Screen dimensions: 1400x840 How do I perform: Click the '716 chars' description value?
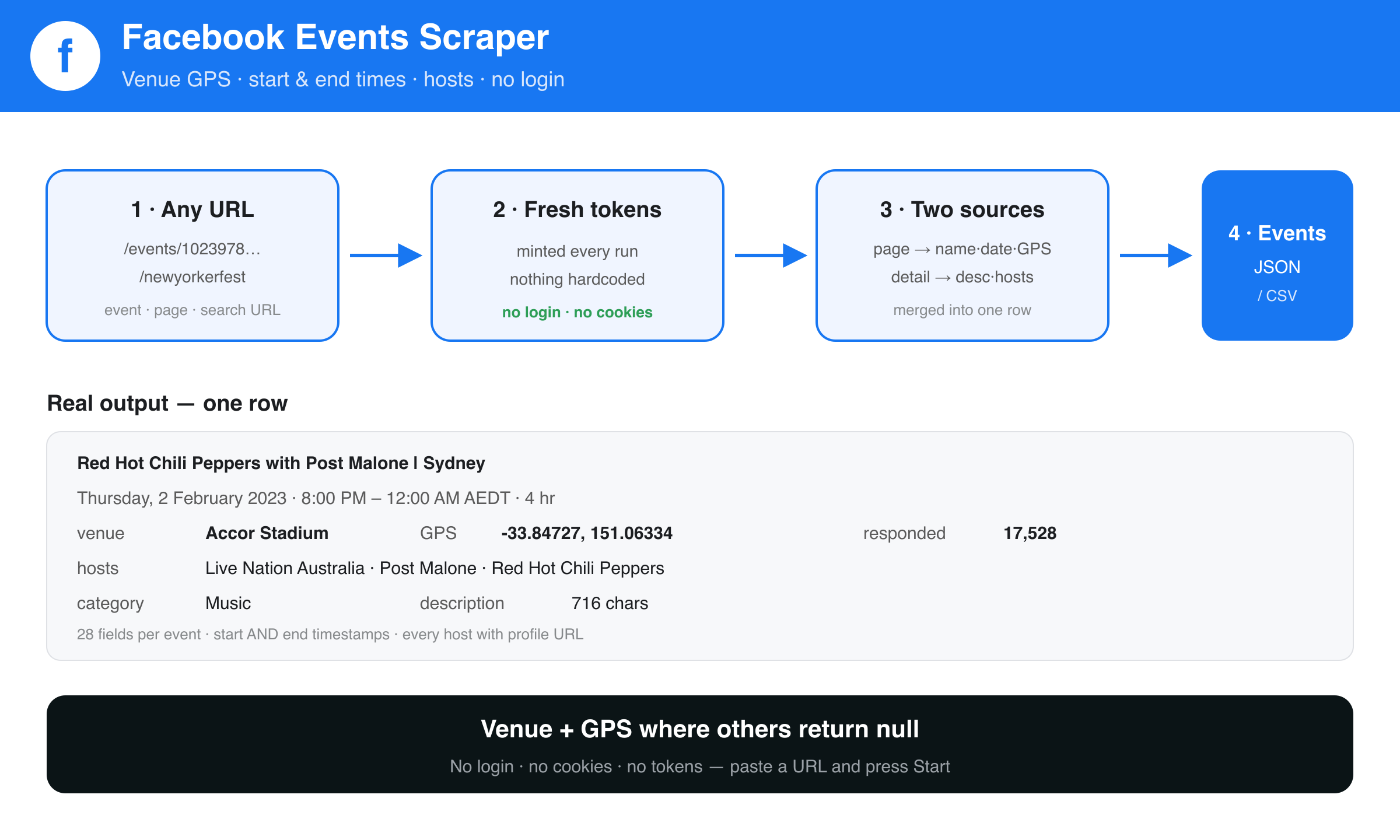610,603
